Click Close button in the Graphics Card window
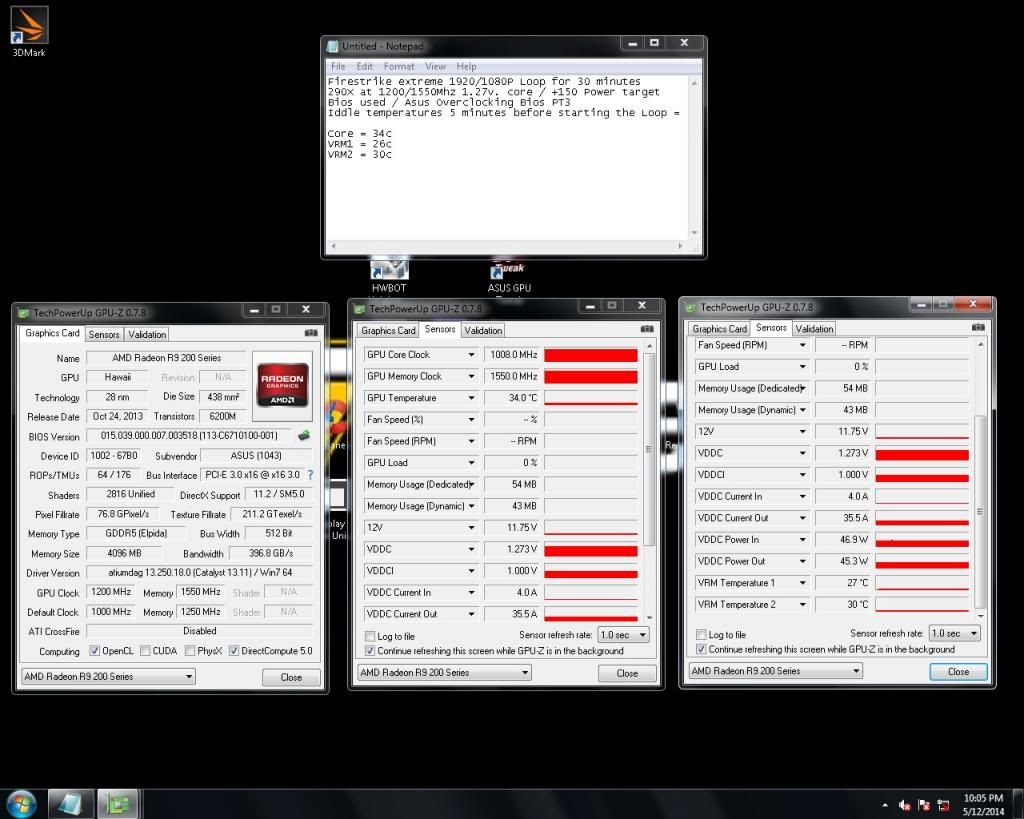The image size is (1024, 819). tap(291, 677)
